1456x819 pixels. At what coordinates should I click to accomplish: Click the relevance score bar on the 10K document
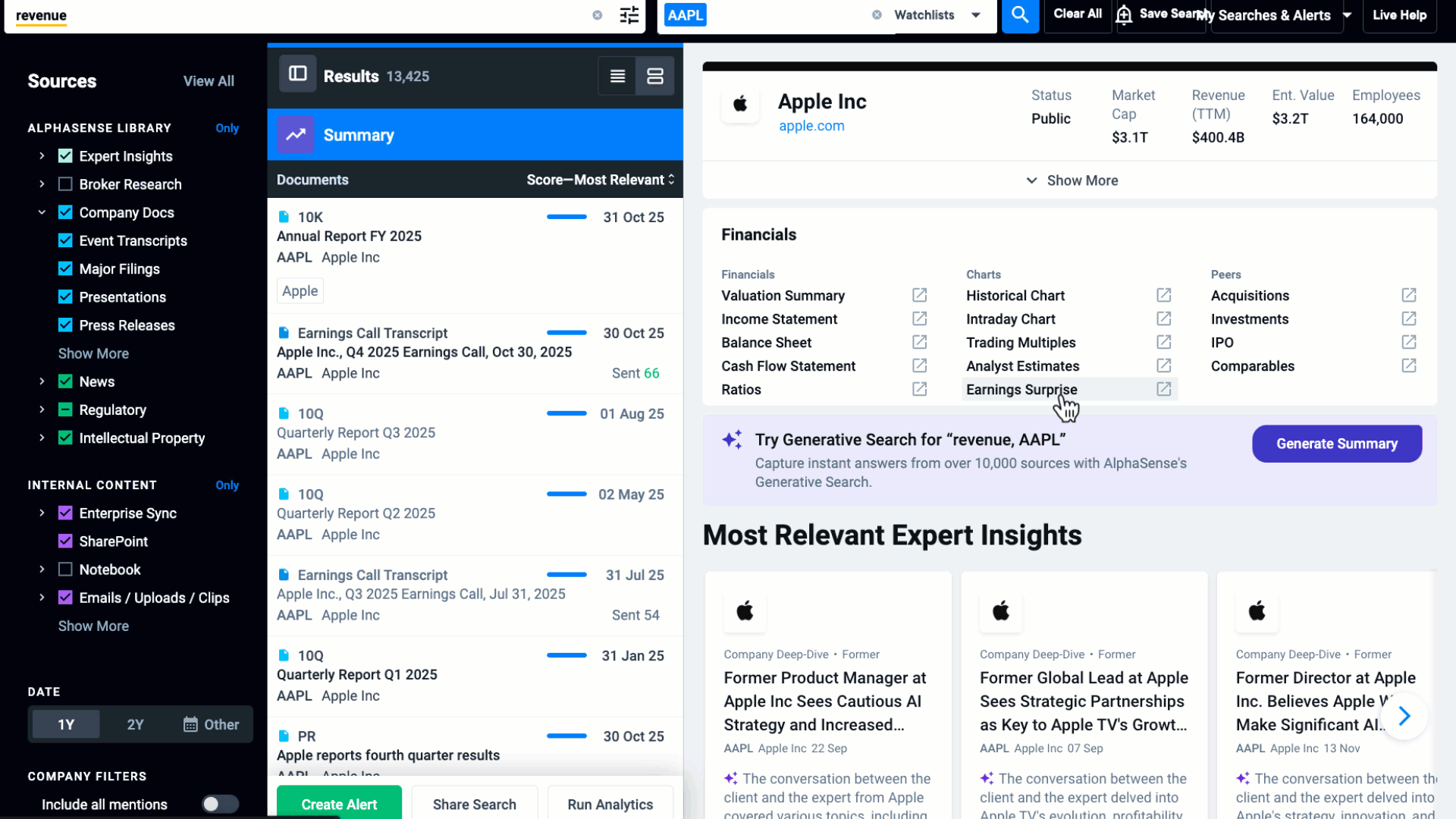(566, 217)
